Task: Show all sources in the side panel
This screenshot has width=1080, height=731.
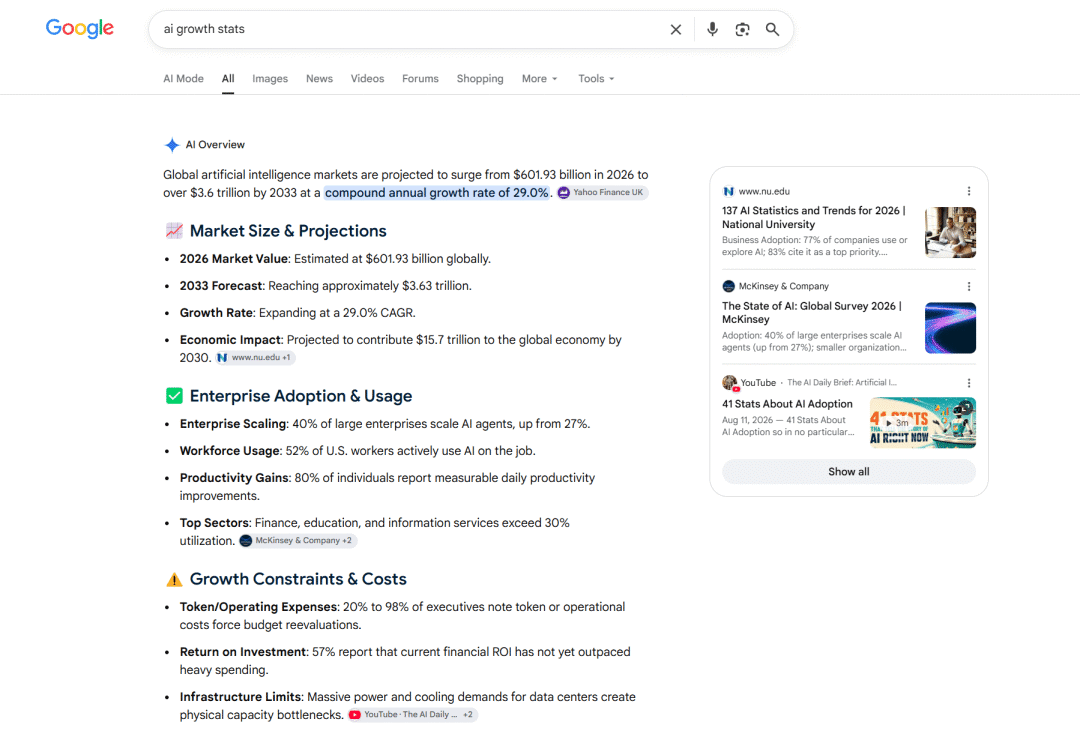Action: click(x=849, y=471)
